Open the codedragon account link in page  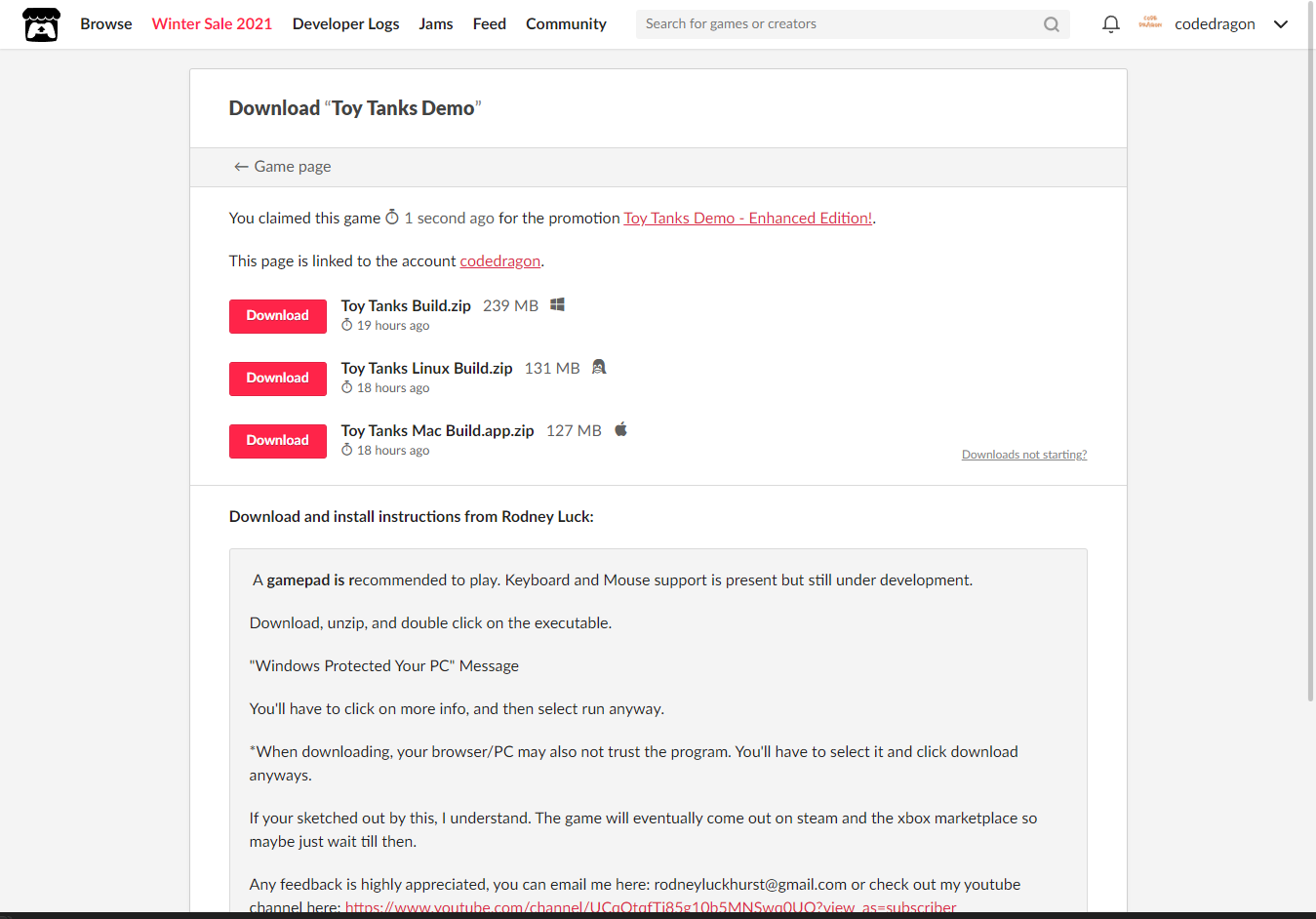click(x=499, y=261)
